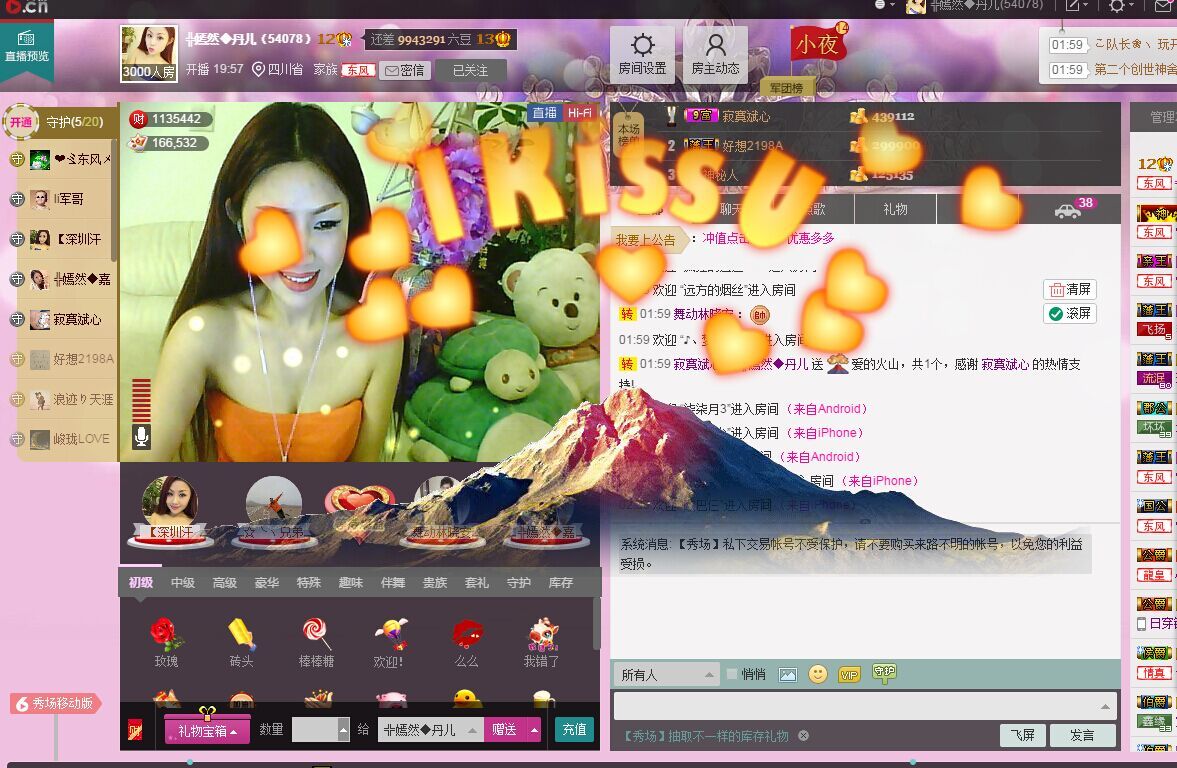
Task: Toggle Hi-Fi audio mode
Action: 579,113
